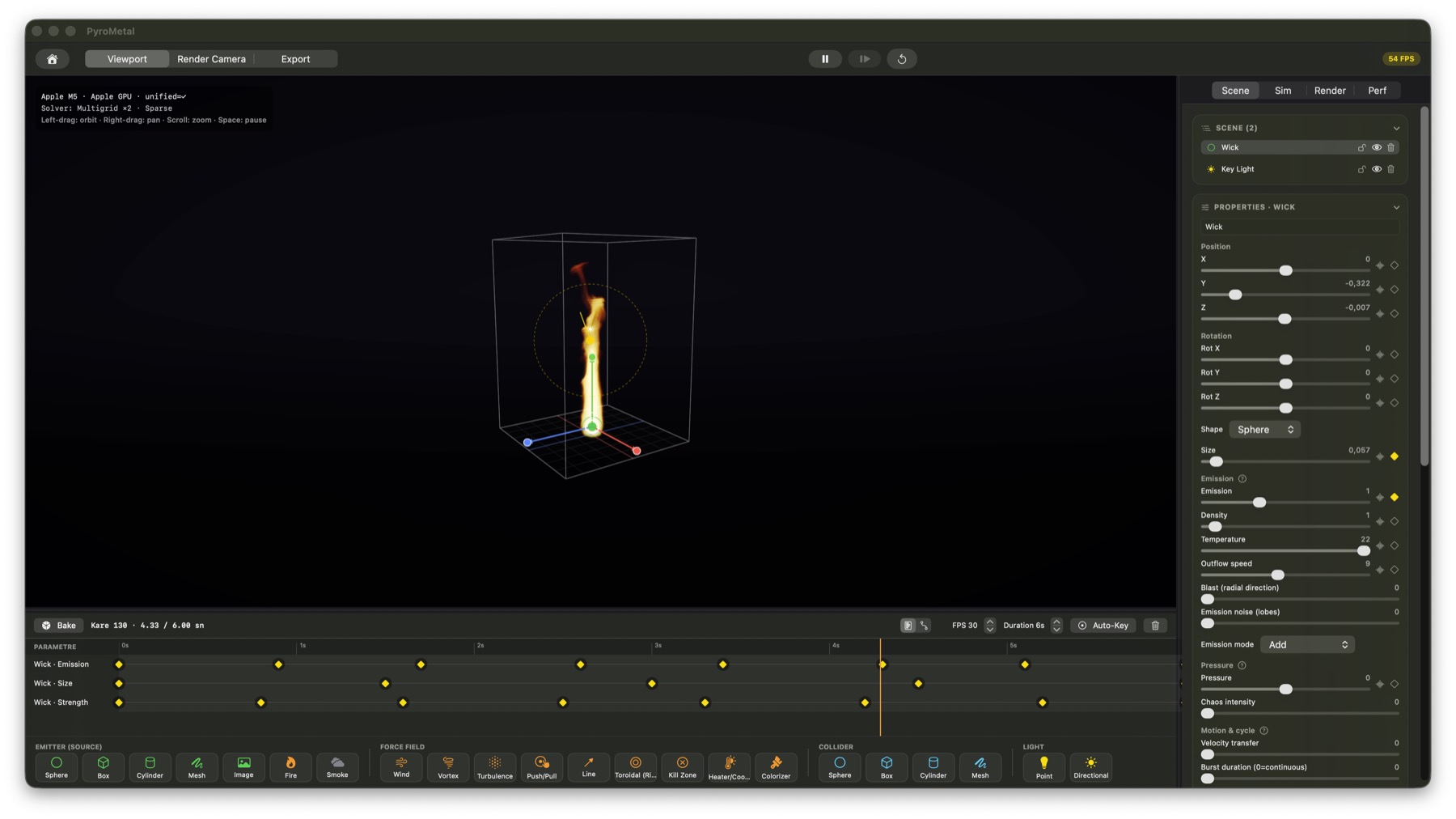Add a Mesh emitter source
The height and width of the screenshot is (819, 1456).
point(197,767)
